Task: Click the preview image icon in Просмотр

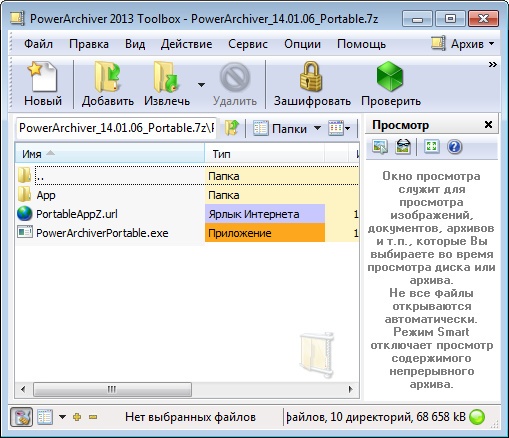Action: pyautogui.click(x=380, y=147)
